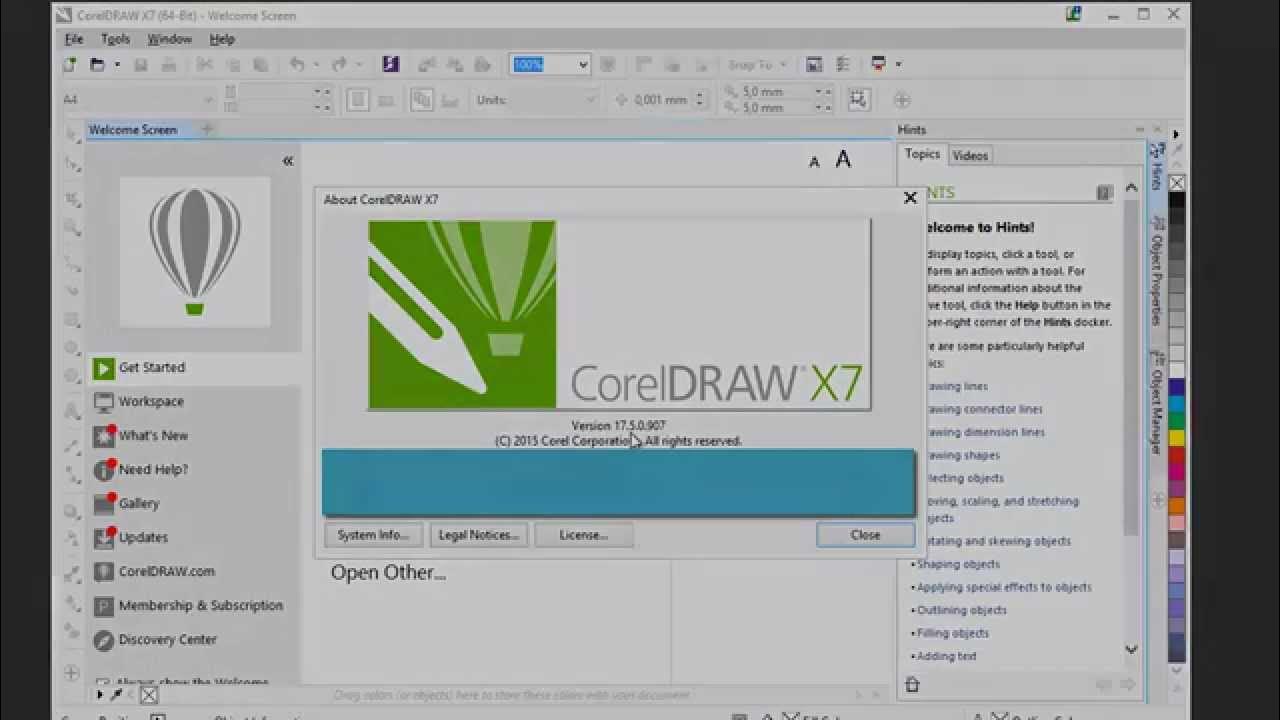Open the Applying special effects to objects topic
Image resolution: width=1280 pixels, height=720 pixels.
pyautogui.click(x=1004, y=587)
